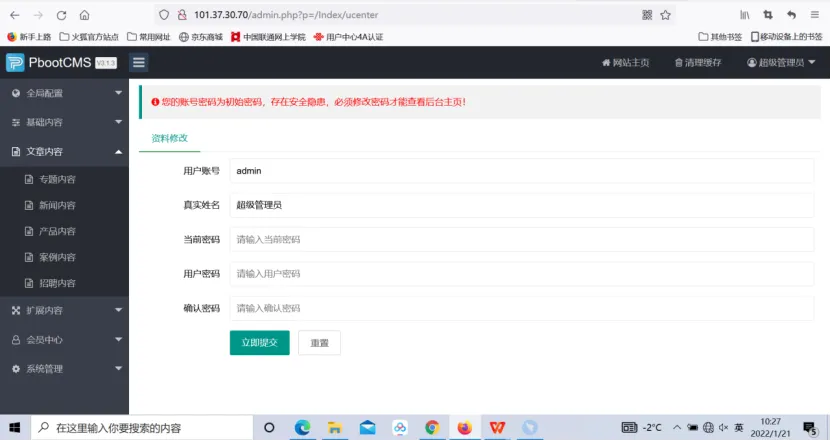831x441 pixels.
Task: Toggle the sidebar hamburger menu button
Action: (x=139, y=63)
